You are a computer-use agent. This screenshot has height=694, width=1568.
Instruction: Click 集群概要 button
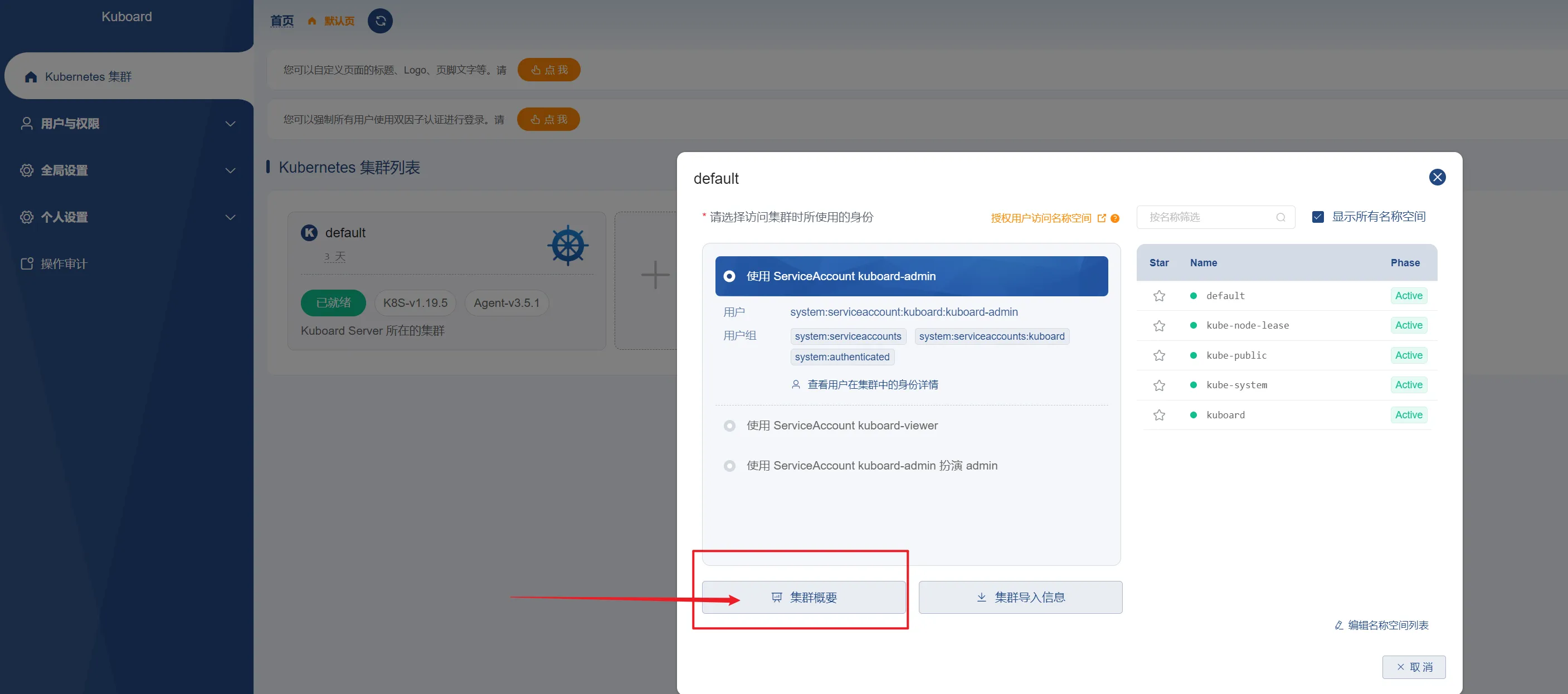pos(804,597)
